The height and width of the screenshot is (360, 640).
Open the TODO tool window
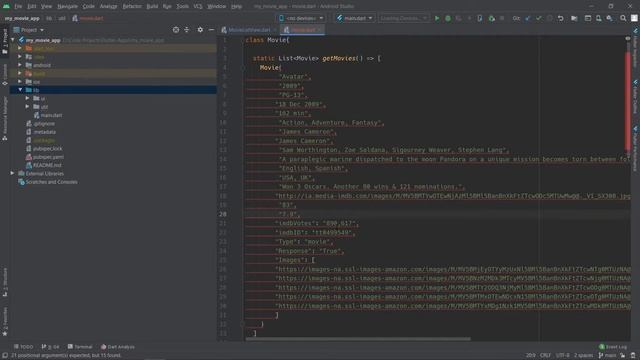click(x=23, y=347)
